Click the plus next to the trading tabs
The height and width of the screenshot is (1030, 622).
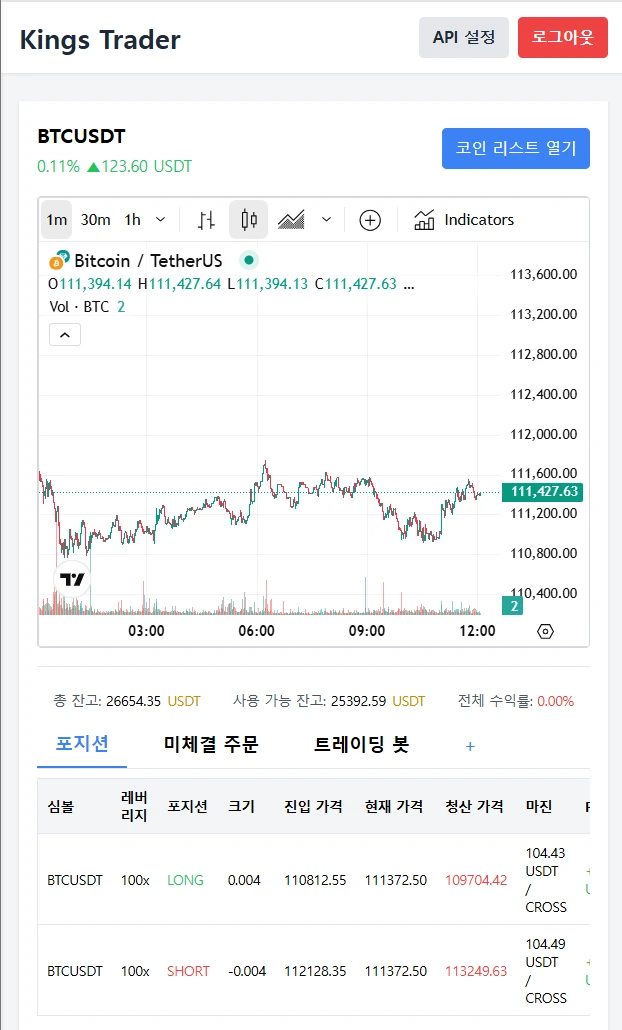tap(469, 746)
